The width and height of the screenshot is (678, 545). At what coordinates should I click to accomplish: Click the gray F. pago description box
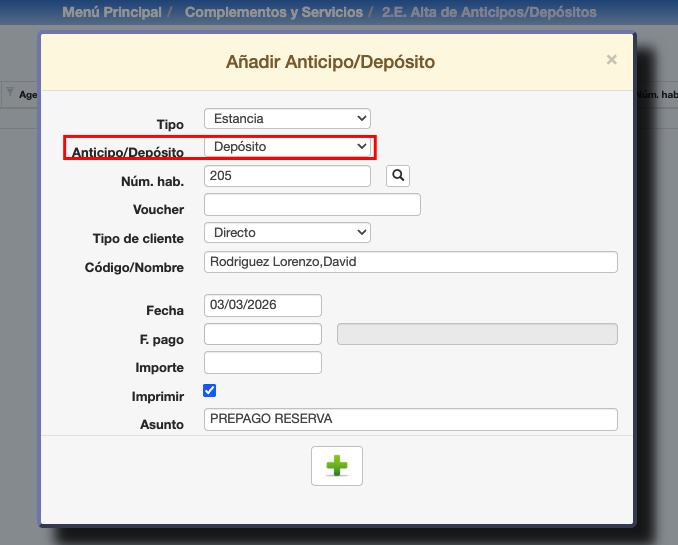pyautogui.click(x=477, y=334)
